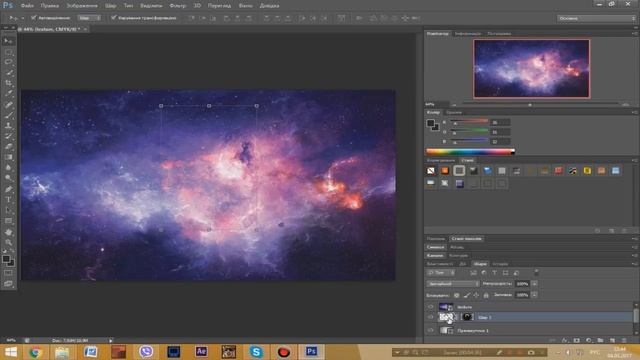640x360 pixels.
Task: Select the Quick Selection tool
Action: [x=9, y=73]
